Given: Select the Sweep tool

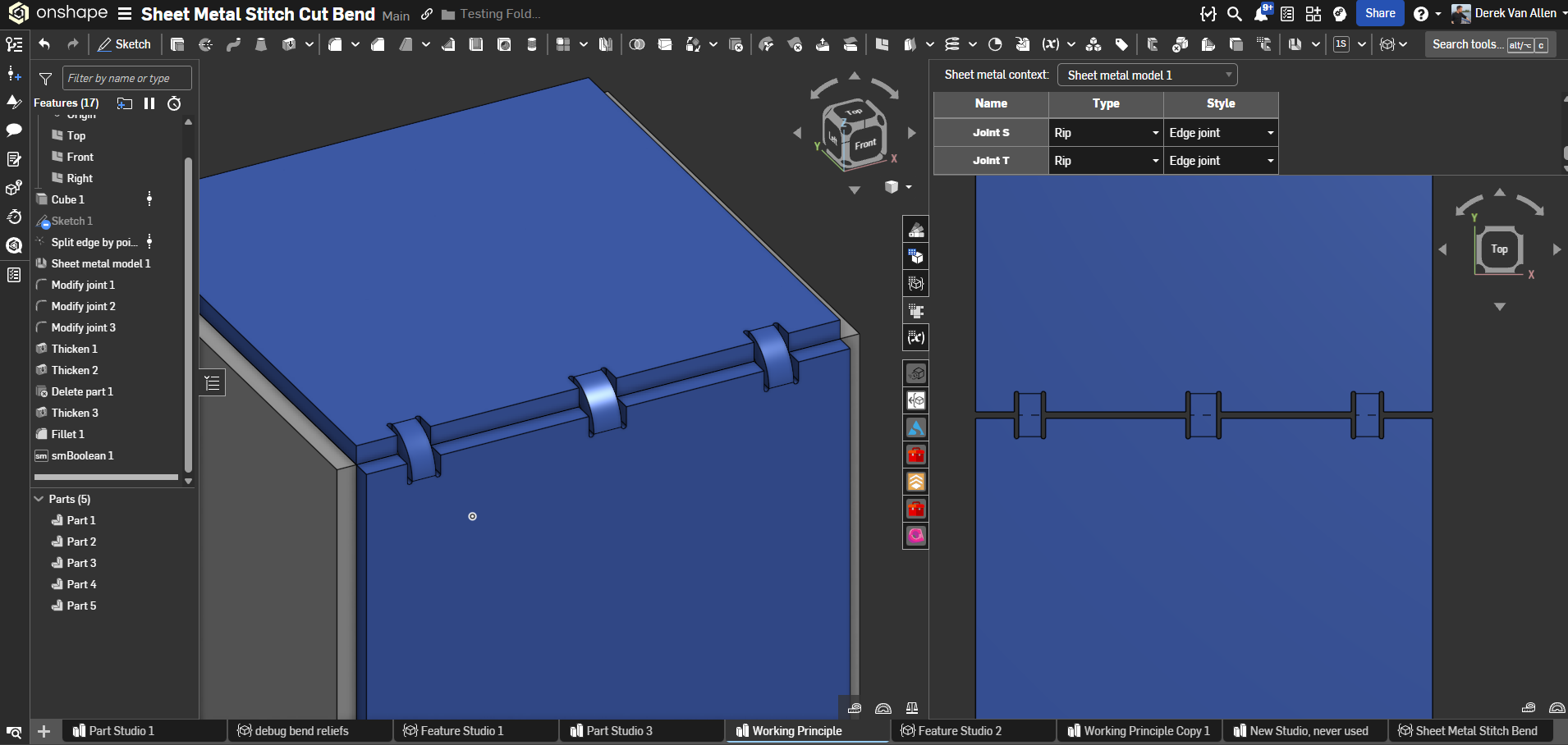Looking at the screenshot, I should click(233, 44).
